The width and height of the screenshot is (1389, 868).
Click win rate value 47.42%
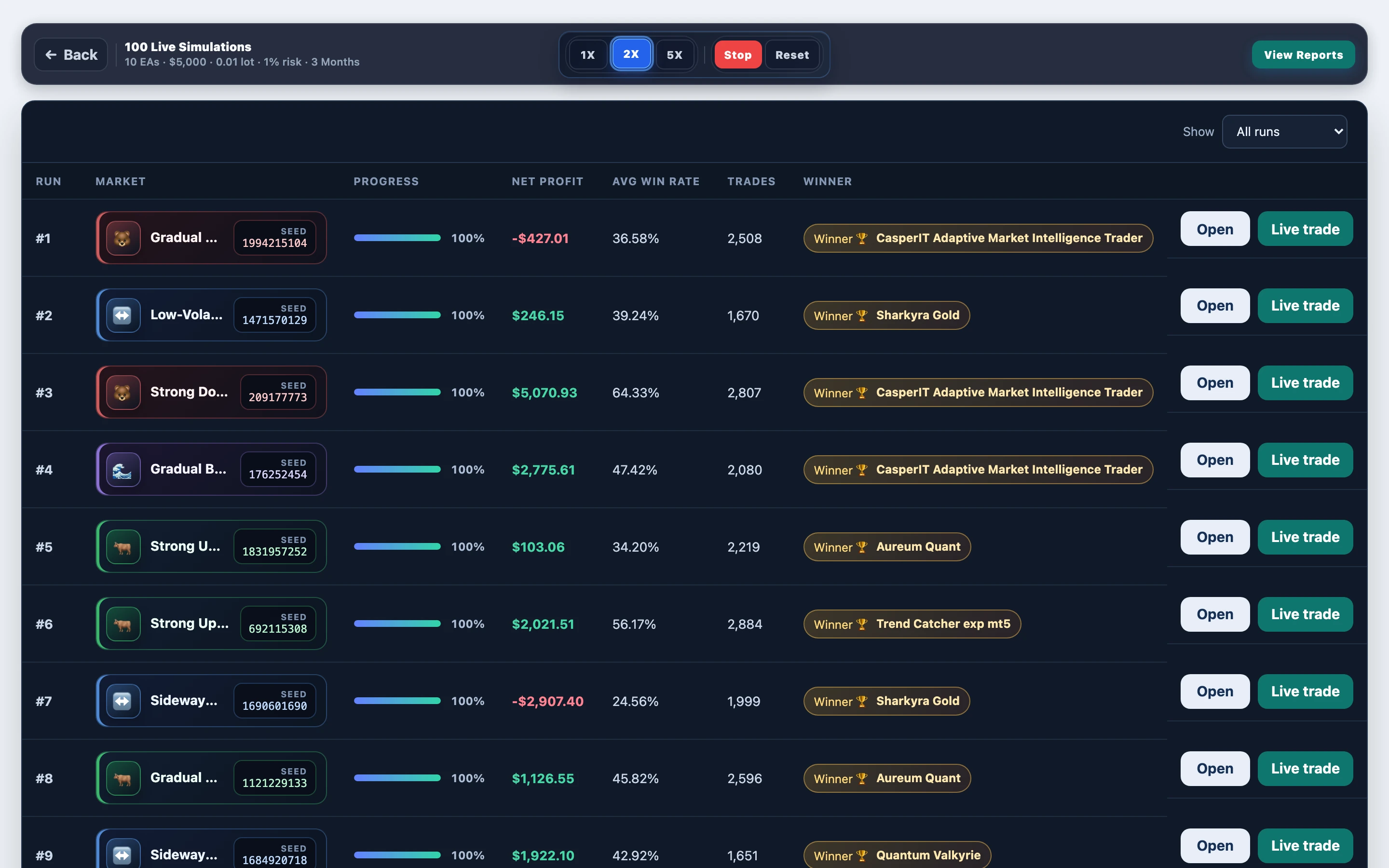click(635, 470)
